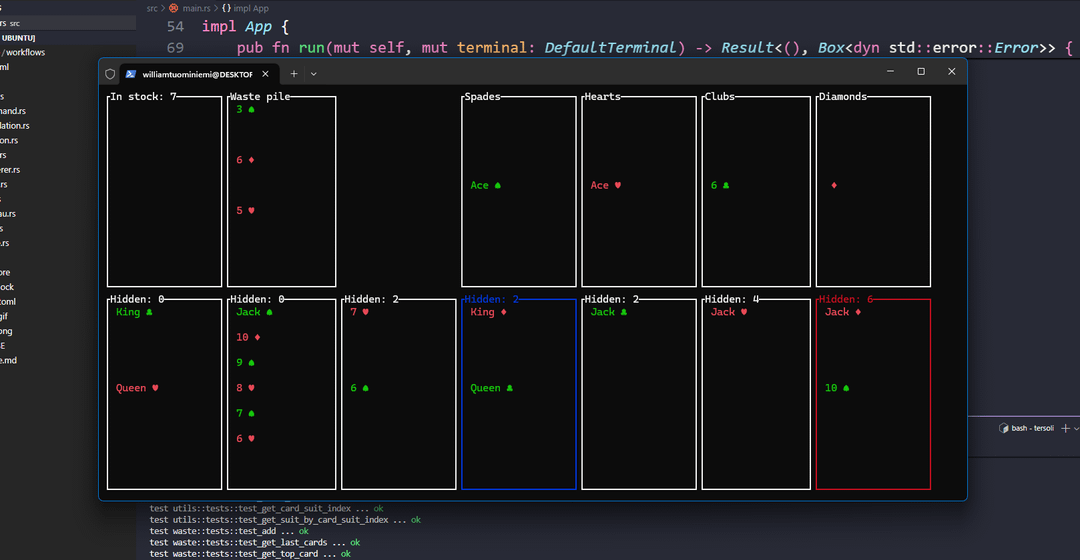
Task: Click the blue Hidden: 2 column label
Action: (x=492, y=299)
